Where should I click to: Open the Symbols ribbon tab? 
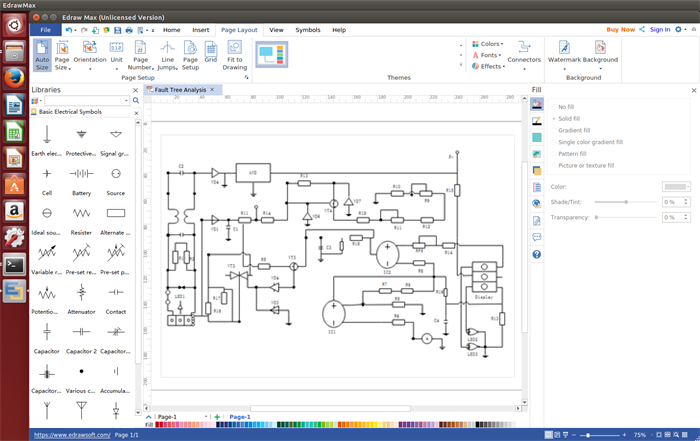[308, 30]
